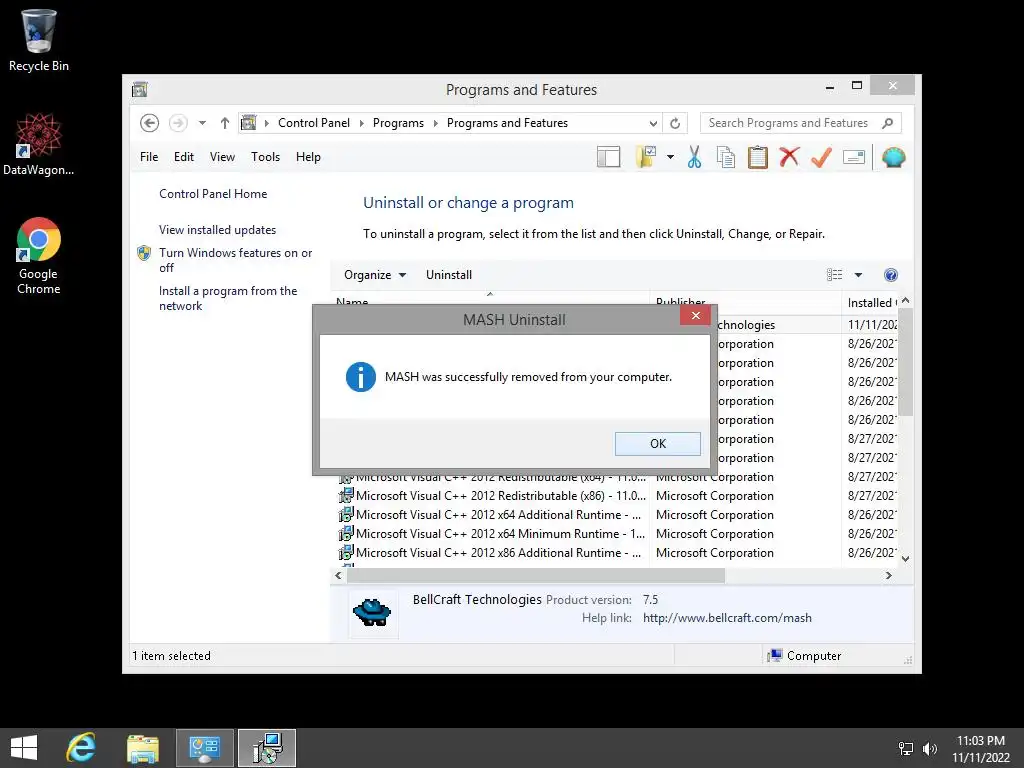Click the vertical scrollbar up arrow

click(x=905, y=300)
